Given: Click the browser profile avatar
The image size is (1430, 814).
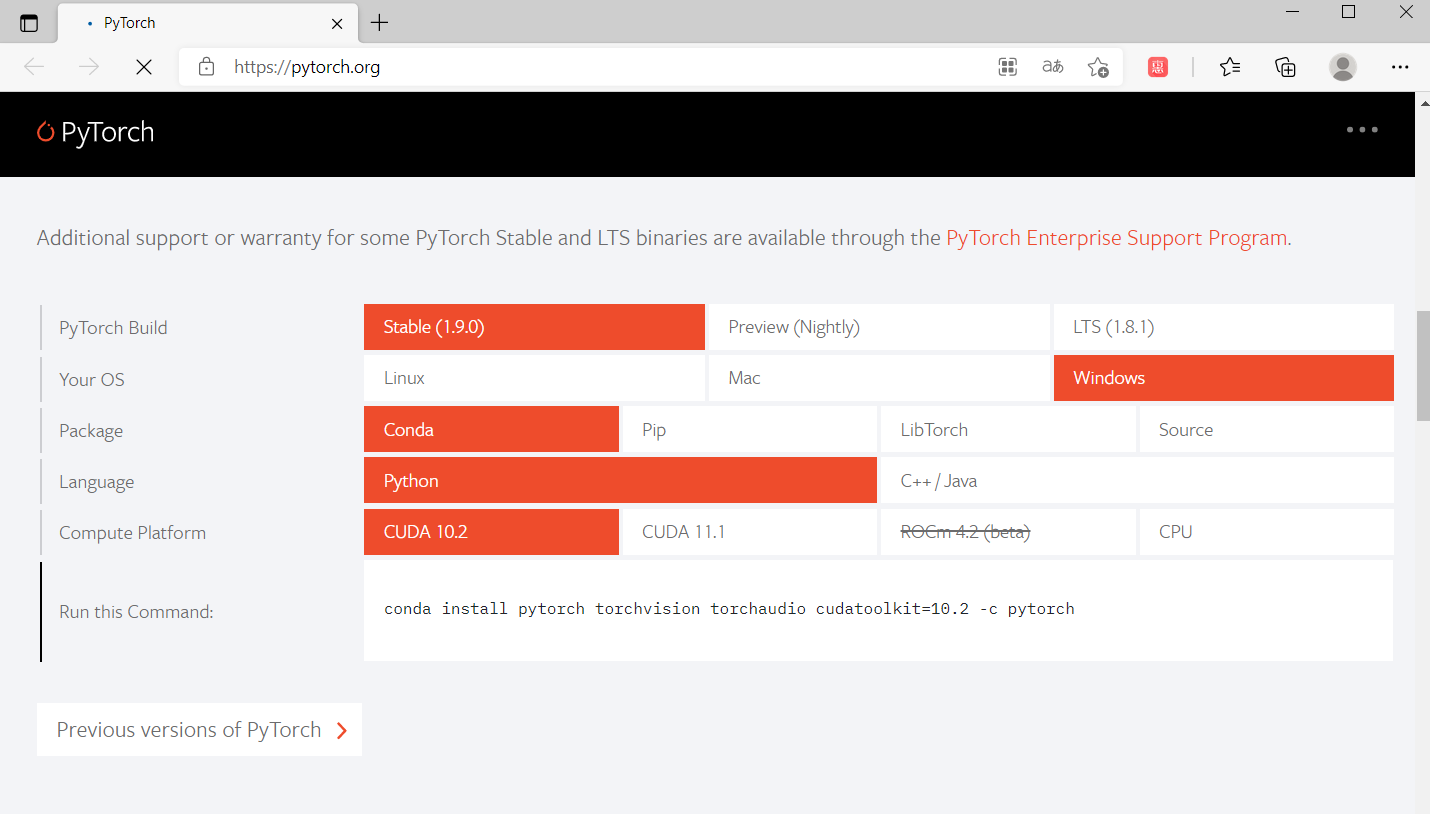Looking at the screenshot, I should pos(1343,67).
